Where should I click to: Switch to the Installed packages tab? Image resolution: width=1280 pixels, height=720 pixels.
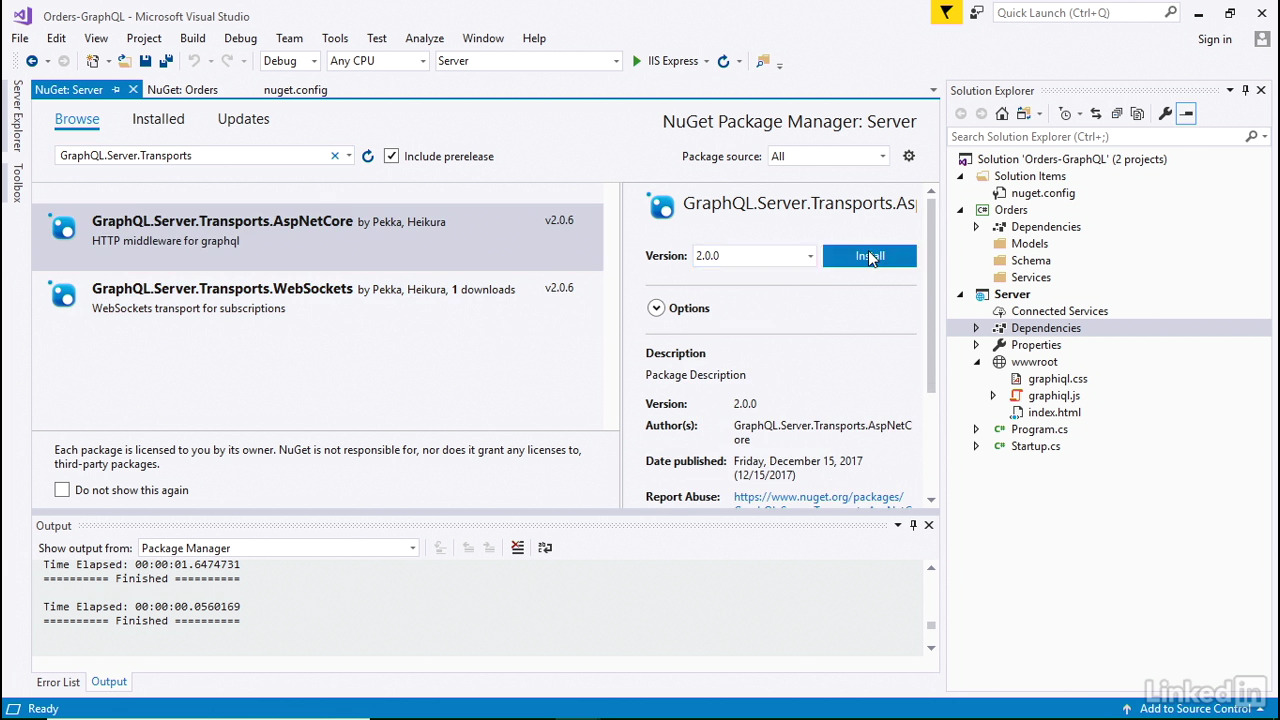tap(158, 119)
